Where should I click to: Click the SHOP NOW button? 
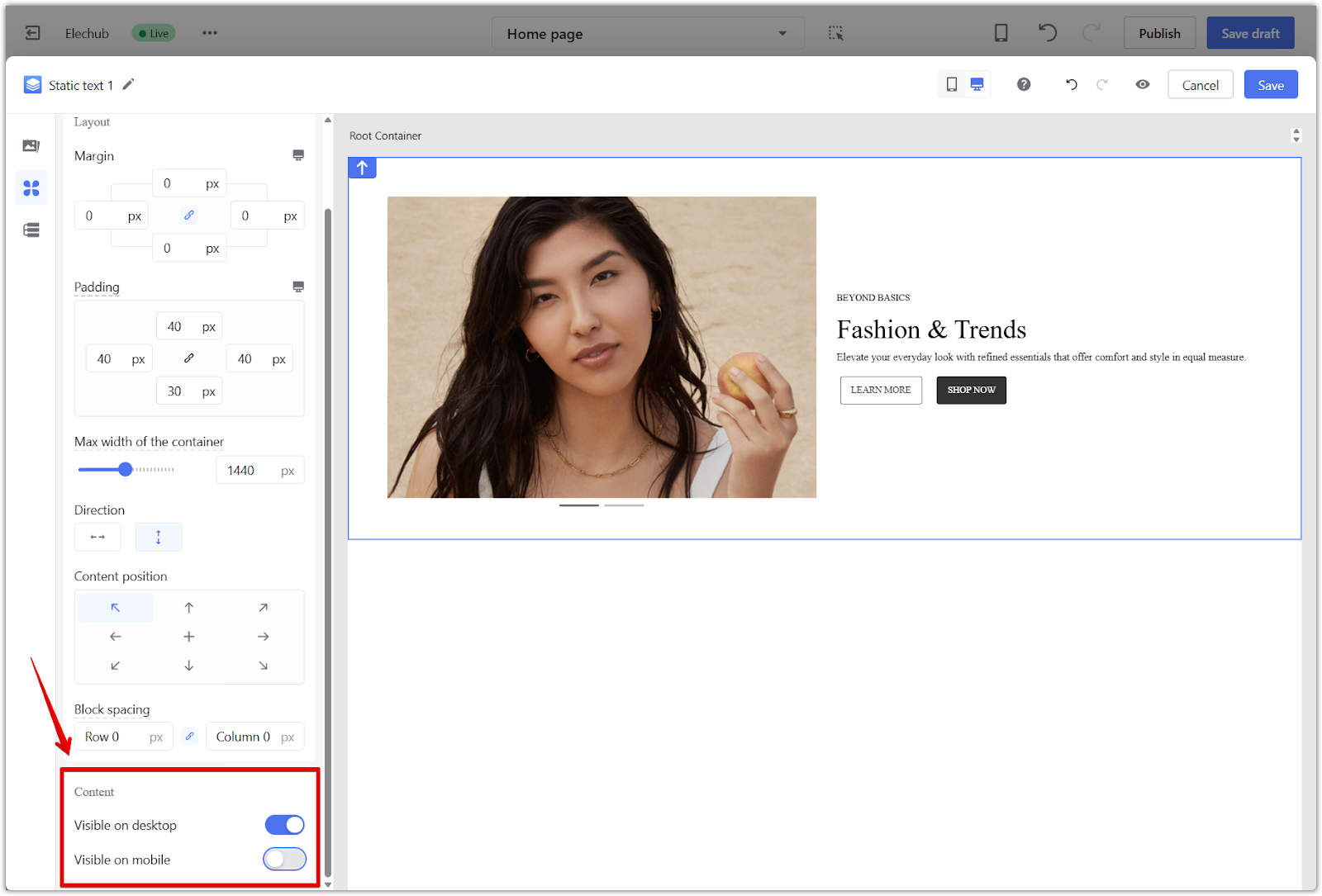(971, 390)
